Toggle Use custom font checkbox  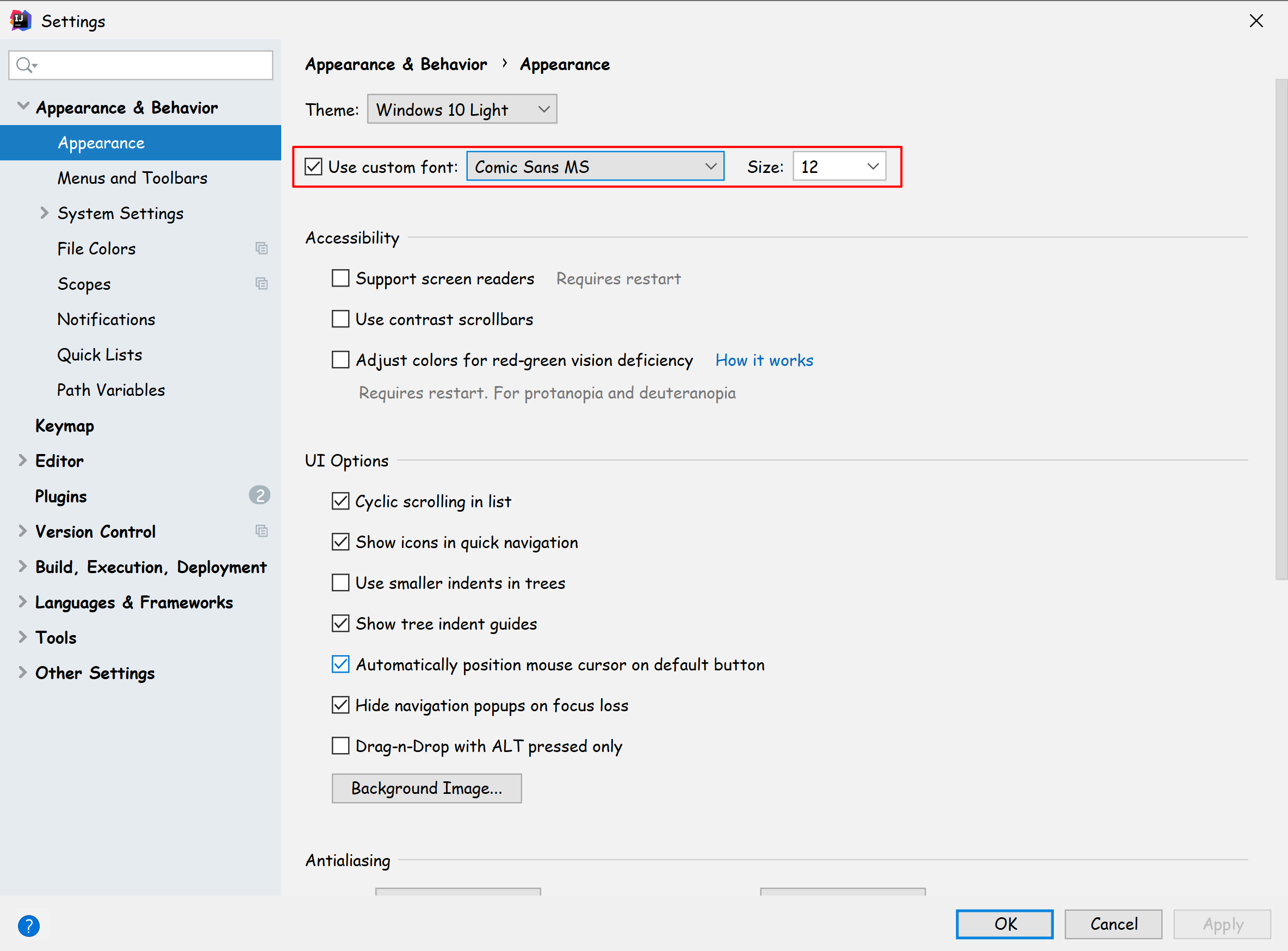313,166
